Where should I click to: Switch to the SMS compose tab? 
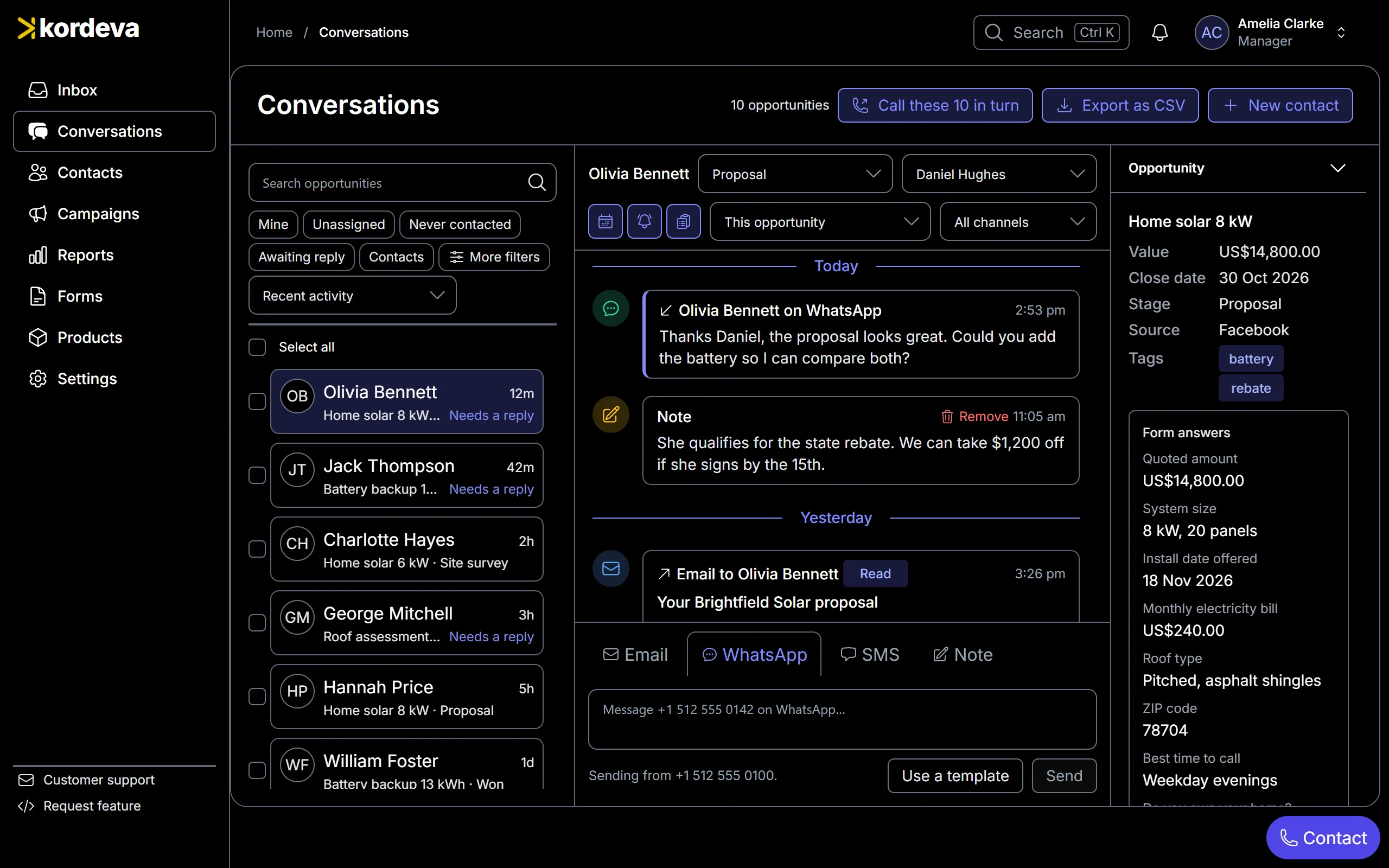pyautogui.click(x=869, y=654)
